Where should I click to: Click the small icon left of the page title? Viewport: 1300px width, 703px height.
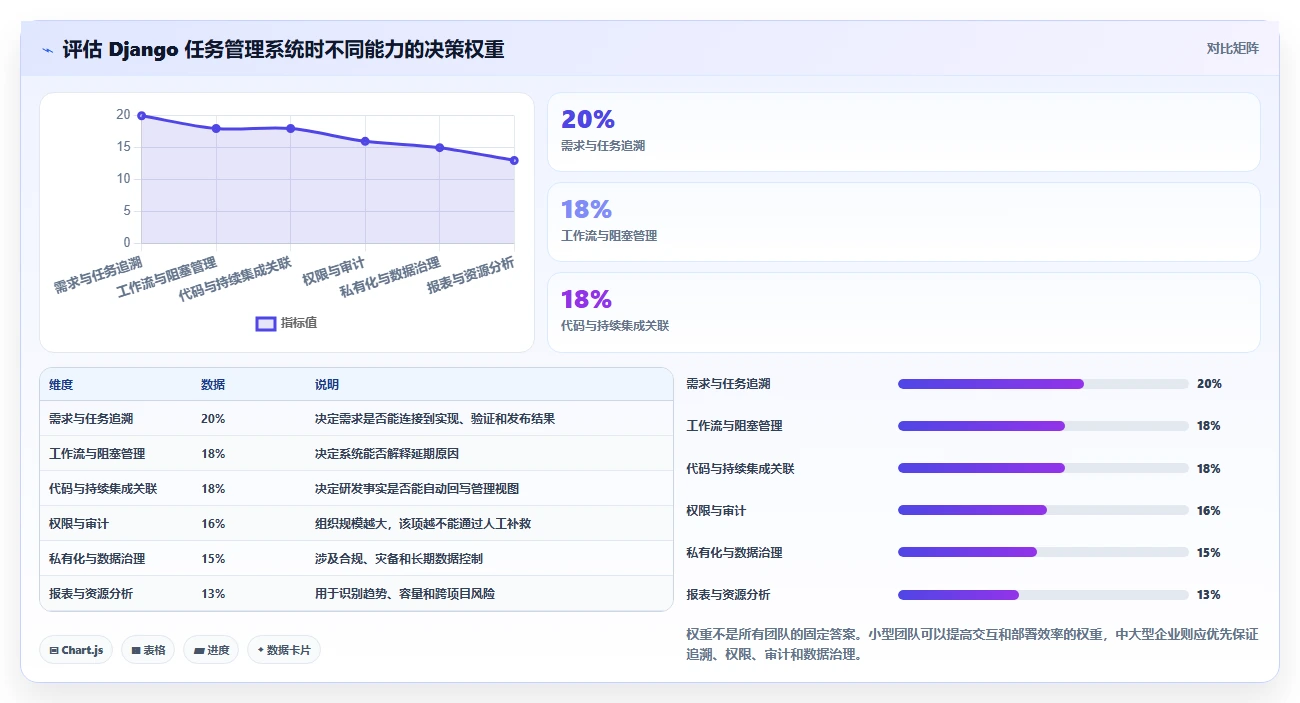[x=47, y=49]
